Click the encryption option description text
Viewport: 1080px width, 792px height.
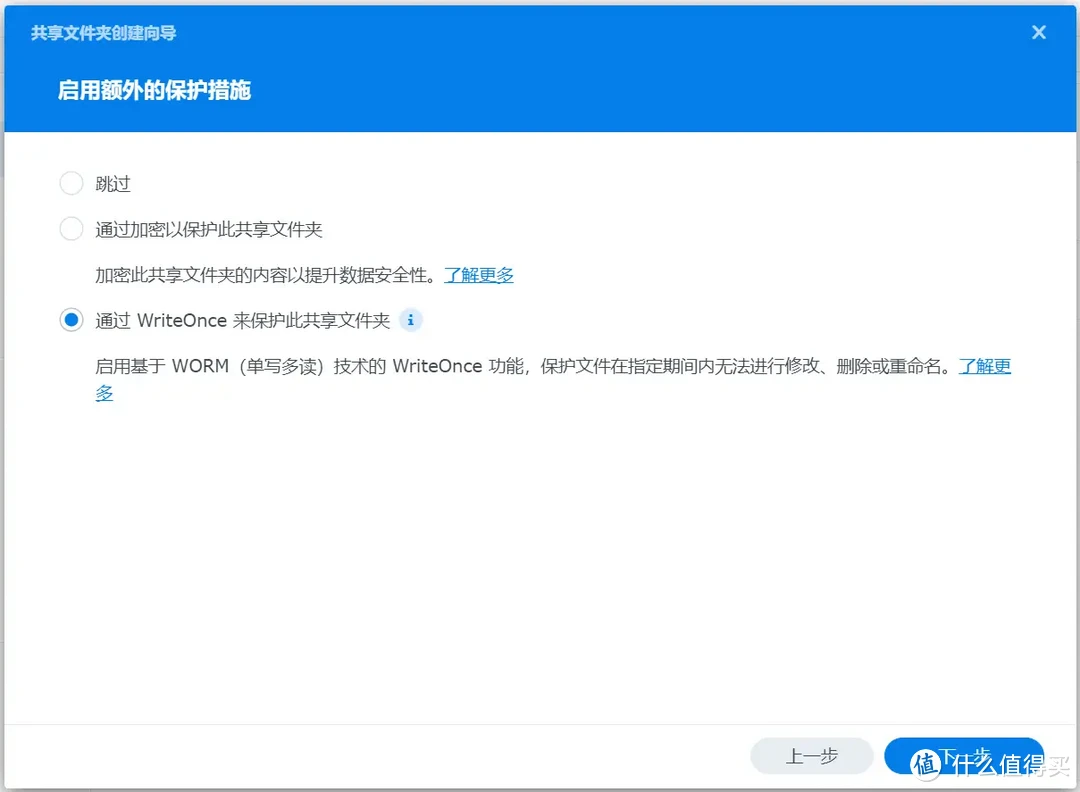point(260,274)
